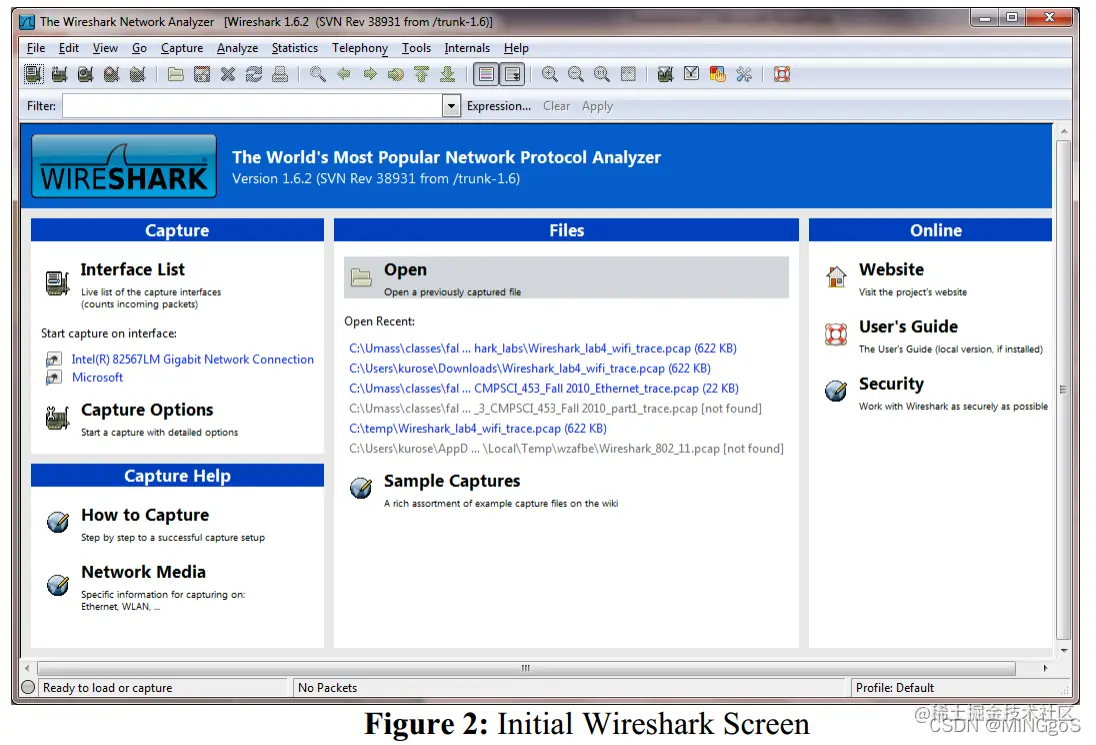Viewport: 1096px width, 745px height.
Task: Open the Edit menu
Action: coord(68,48)
